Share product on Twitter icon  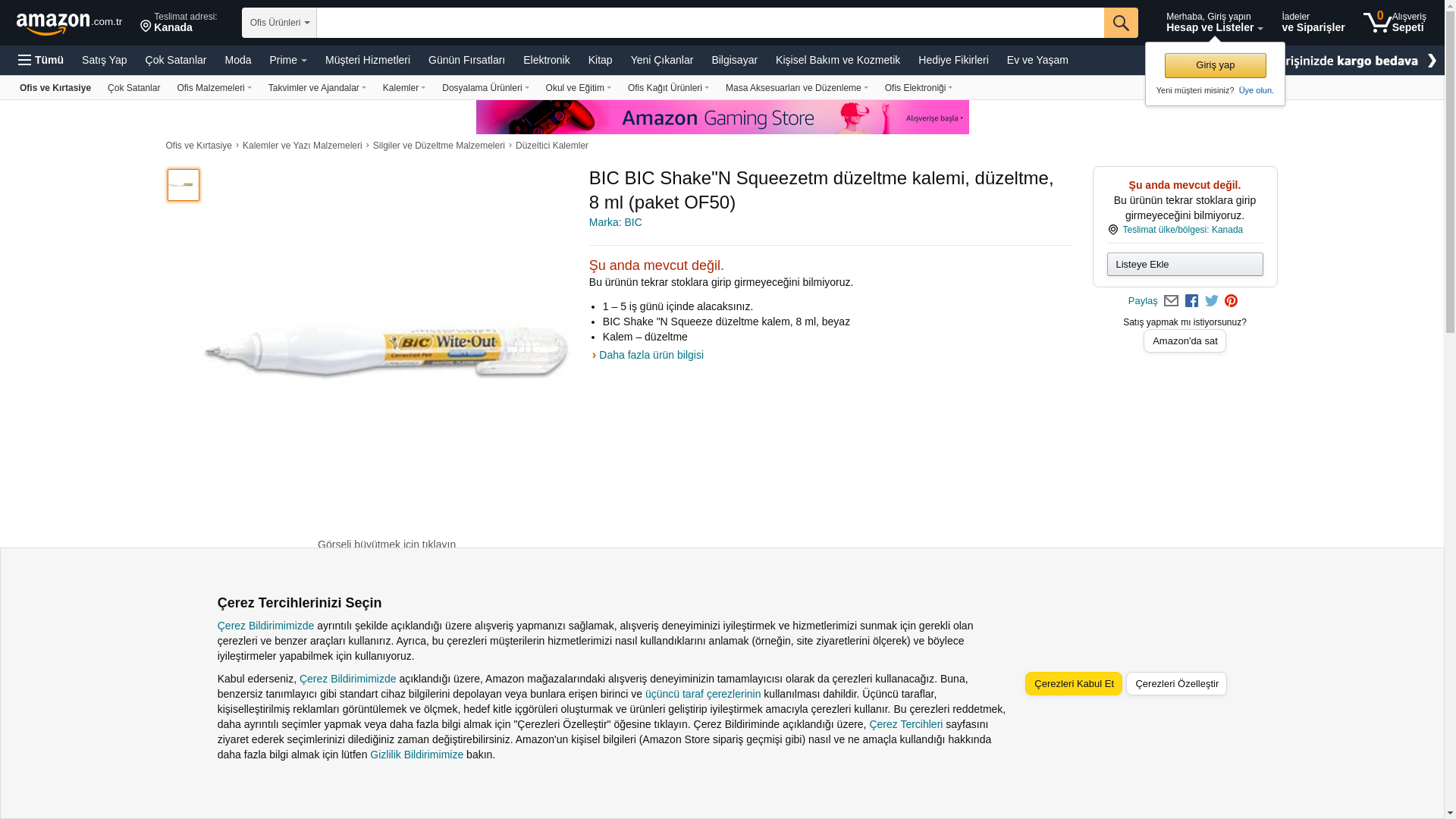click(1212, 301)
